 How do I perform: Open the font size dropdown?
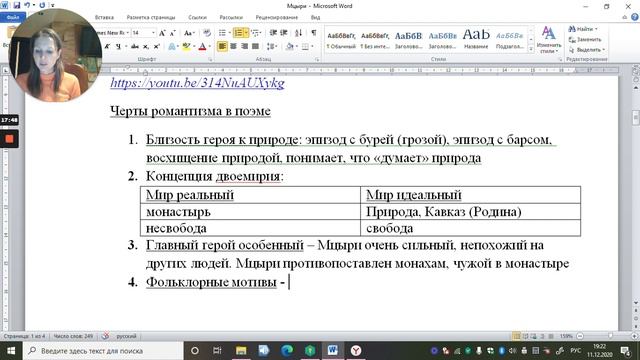(153, 33)
